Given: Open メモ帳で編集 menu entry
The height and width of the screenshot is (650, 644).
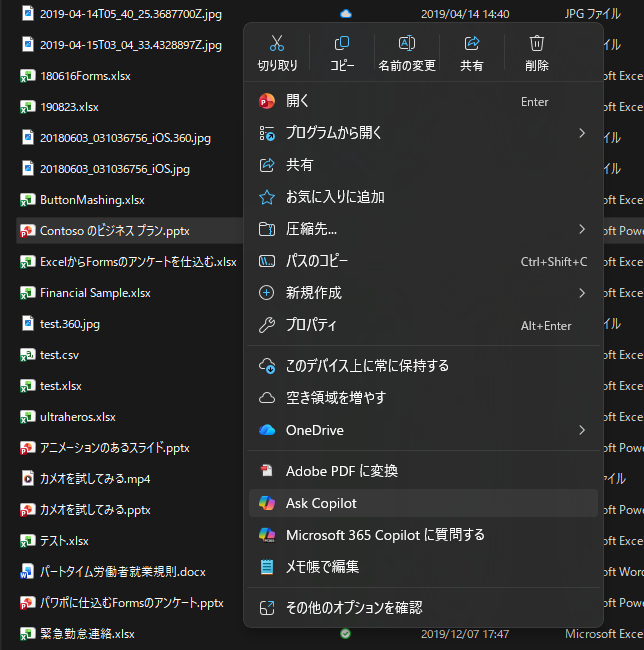Looking at the screenshot, I should pyautogui.click(x=322, y=567).
